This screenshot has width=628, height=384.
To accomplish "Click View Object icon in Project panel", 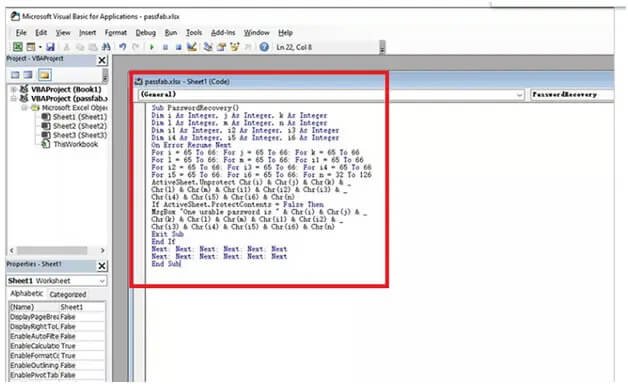I will click(x=28, y=75).
